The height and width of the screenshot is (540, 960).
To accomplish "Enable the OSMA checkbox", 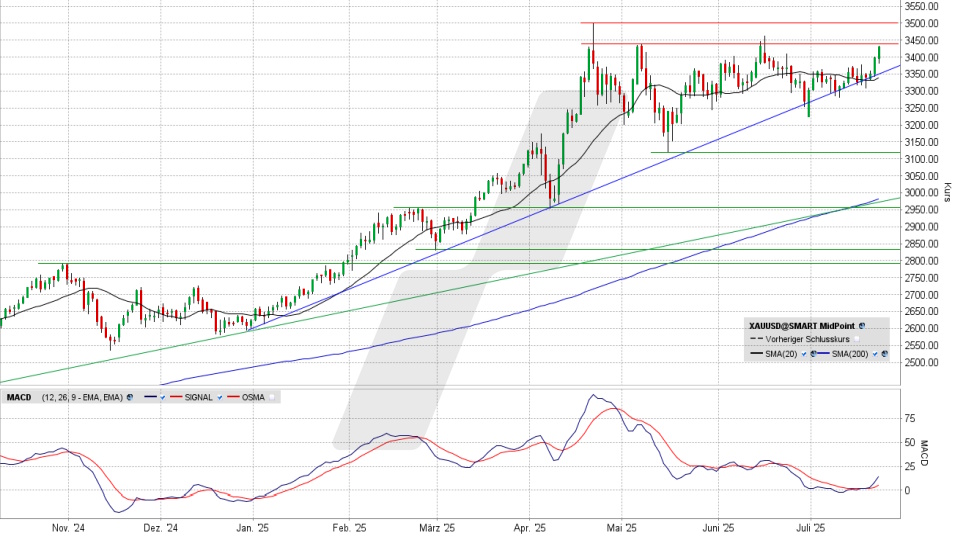I will [x=272, y=397].
